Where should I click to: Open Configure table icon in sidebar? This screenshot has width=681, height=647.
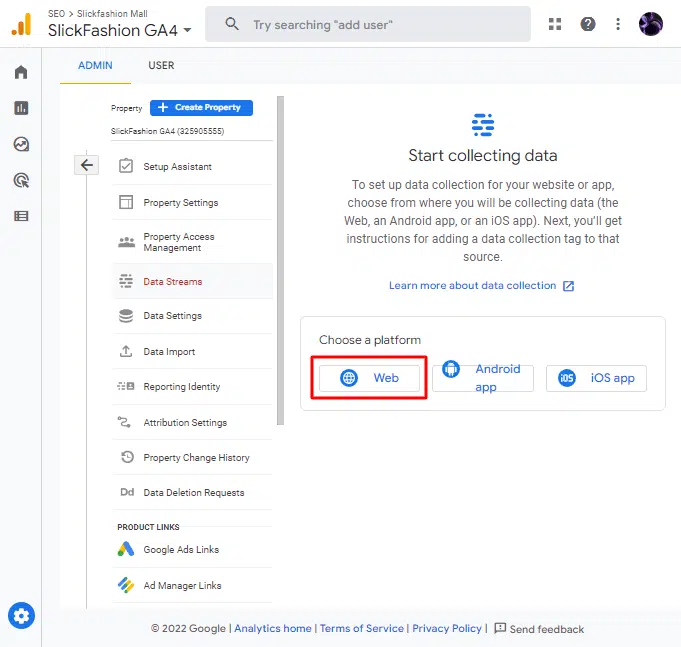pos(21,216)
